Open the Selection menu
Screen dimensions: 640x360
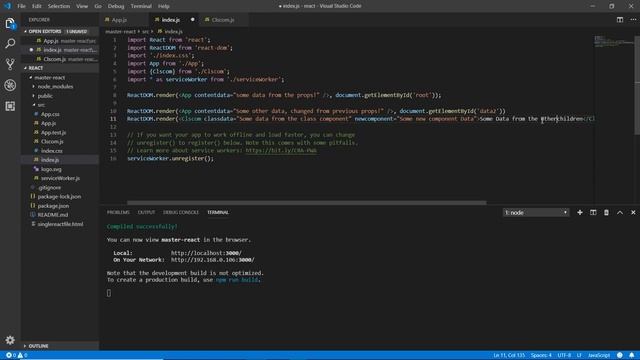(59, 6)
